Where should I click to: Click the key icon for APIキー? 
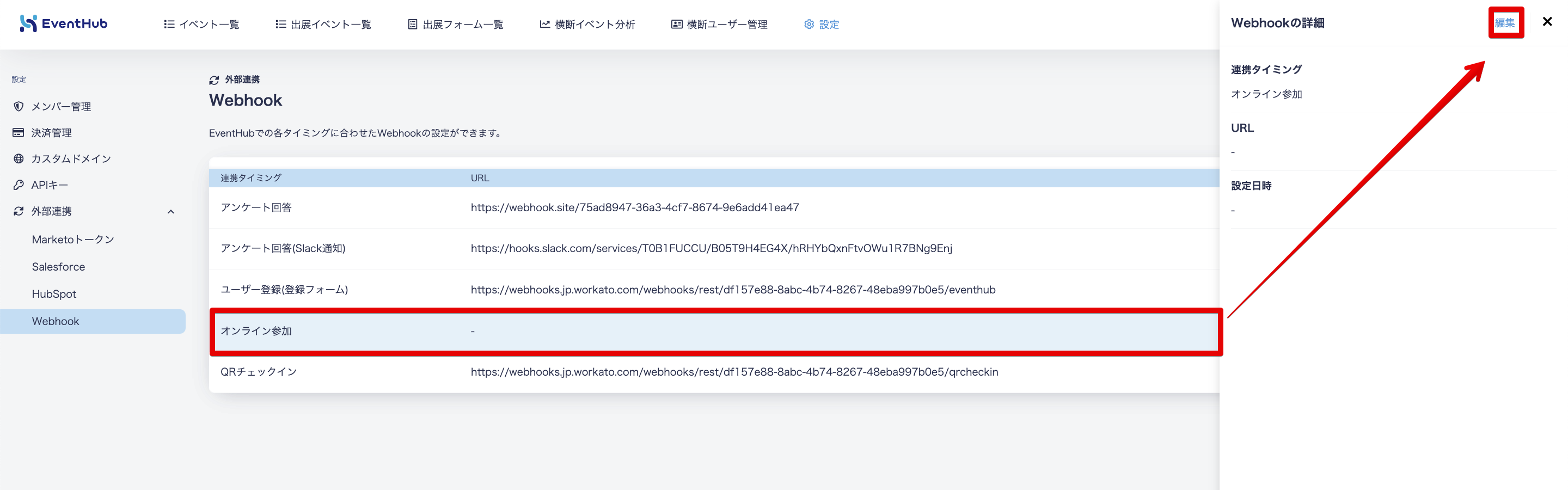(x=19, y=185)
